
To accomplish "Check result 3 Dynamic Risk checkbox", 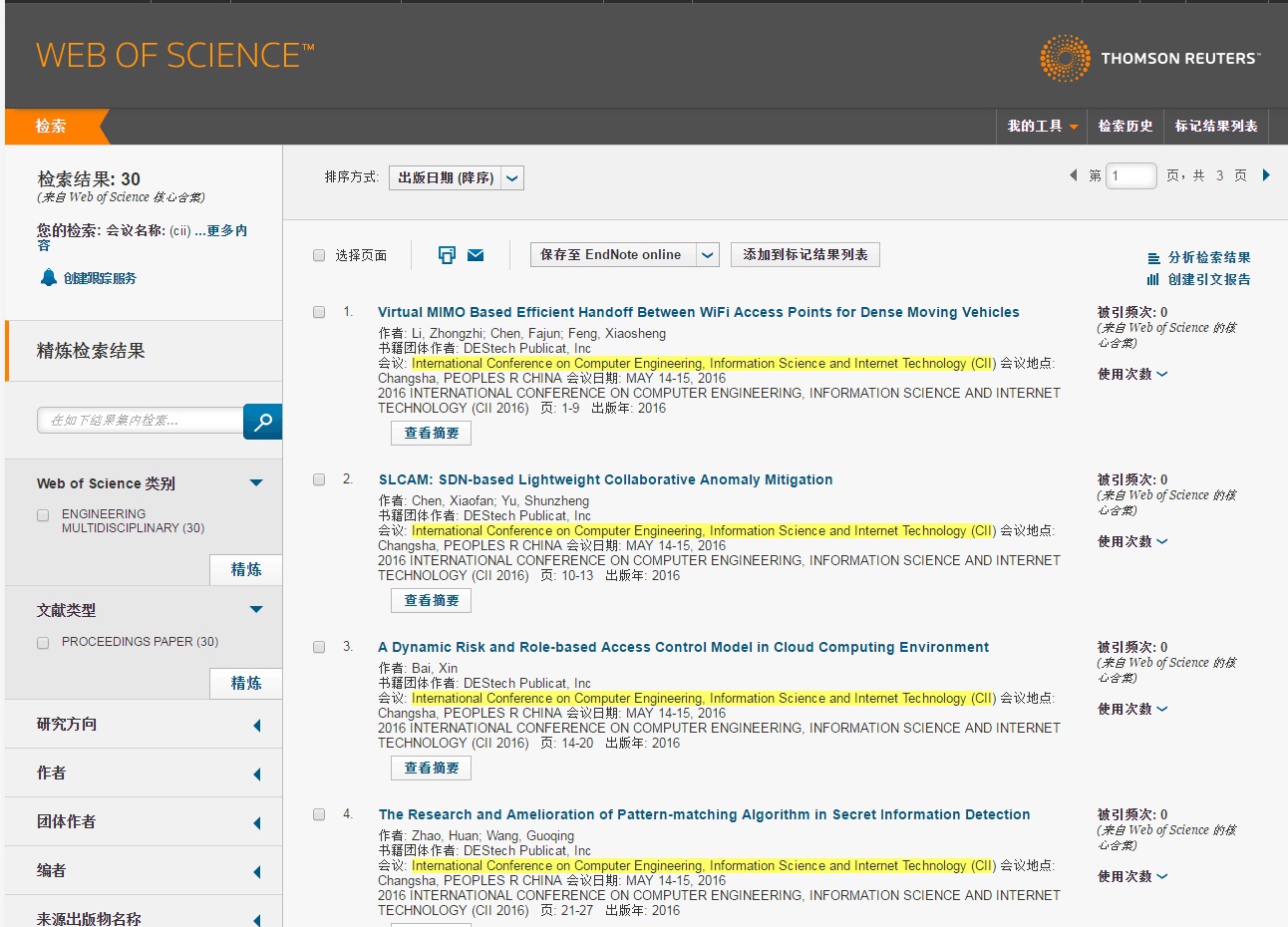I will pos(319,647).
